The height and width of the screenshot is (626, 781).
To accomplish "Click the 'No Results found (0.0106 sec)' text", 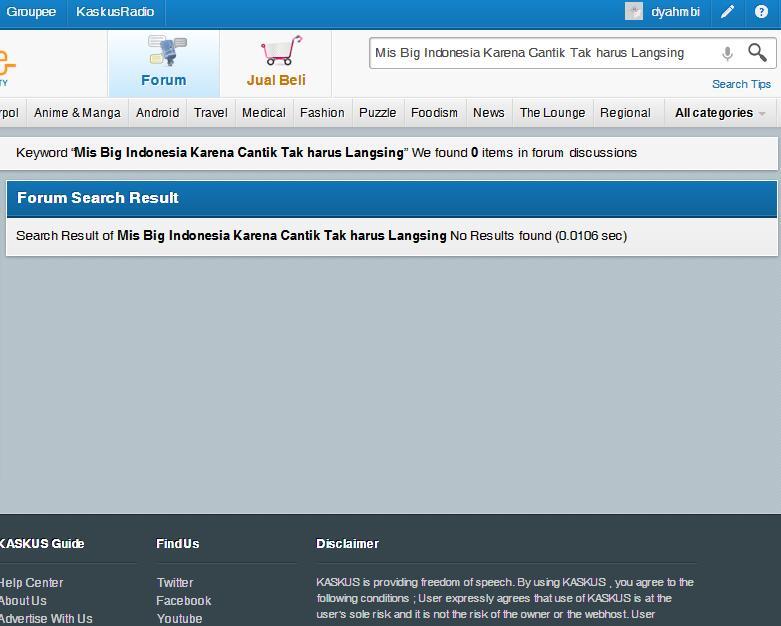I will pyautogui.click(x=538, y=236).
